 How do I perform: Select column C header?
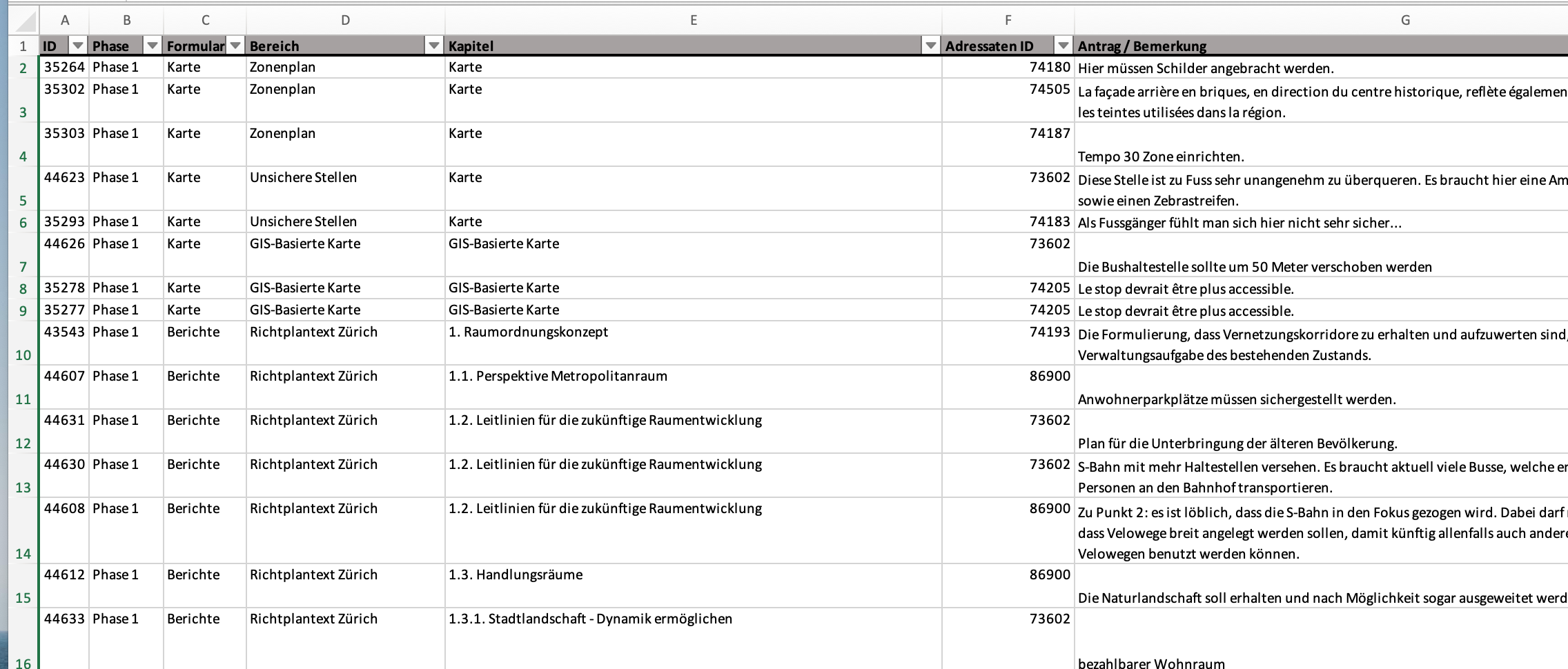click(205, 21)
